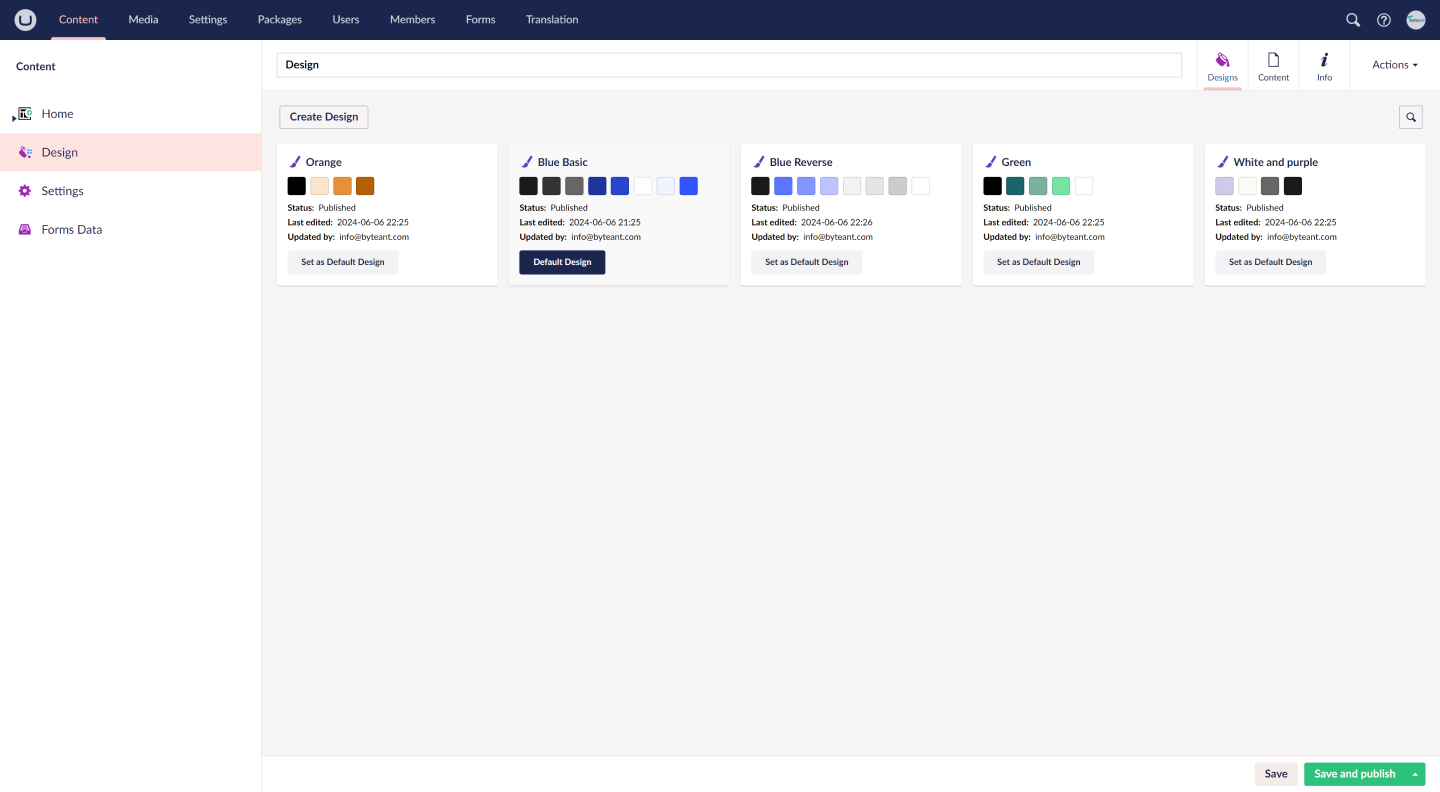Click the Create Design button
This screenshot has height=792, width=1440.
coord(323,117)
